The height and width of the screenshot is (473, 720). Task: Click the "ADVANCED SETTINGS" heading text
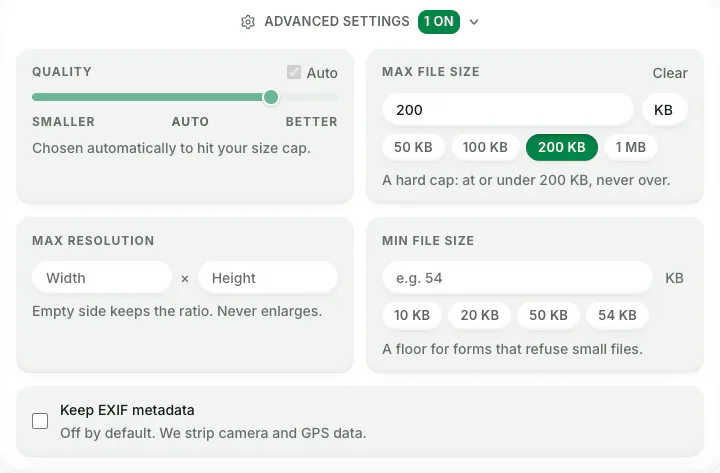coord(337,22)
